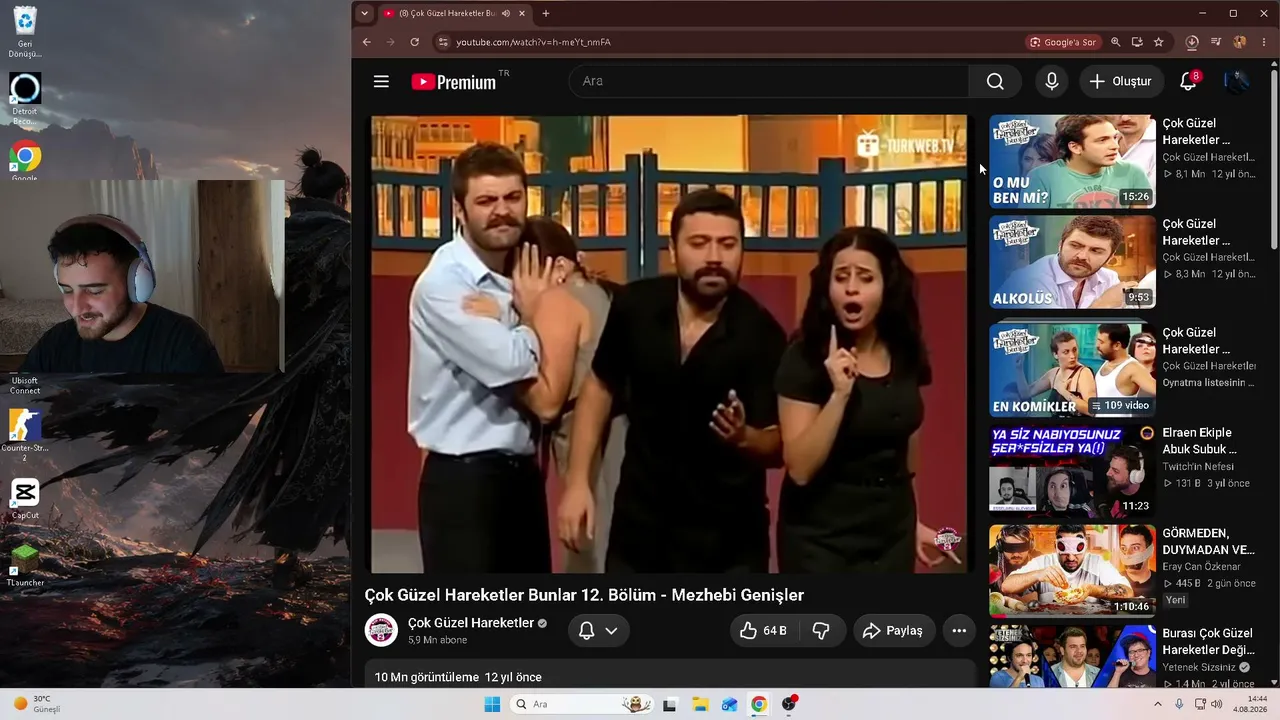Open the more actions three-dot menu
This screenshot has width=1280, height=720.
[x=959, y=631]
